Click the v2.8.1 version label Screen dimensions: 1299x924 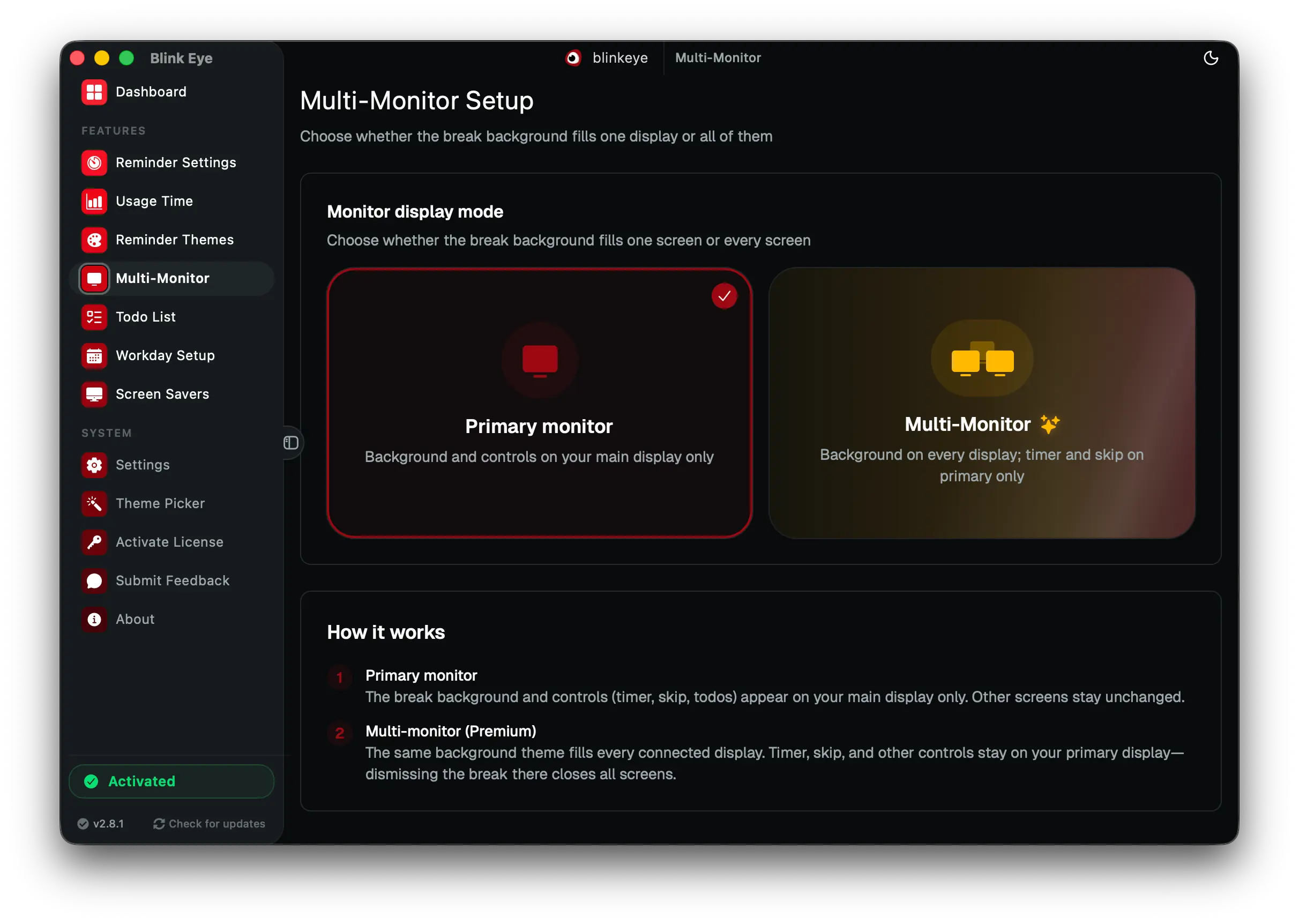click(108, 824)
